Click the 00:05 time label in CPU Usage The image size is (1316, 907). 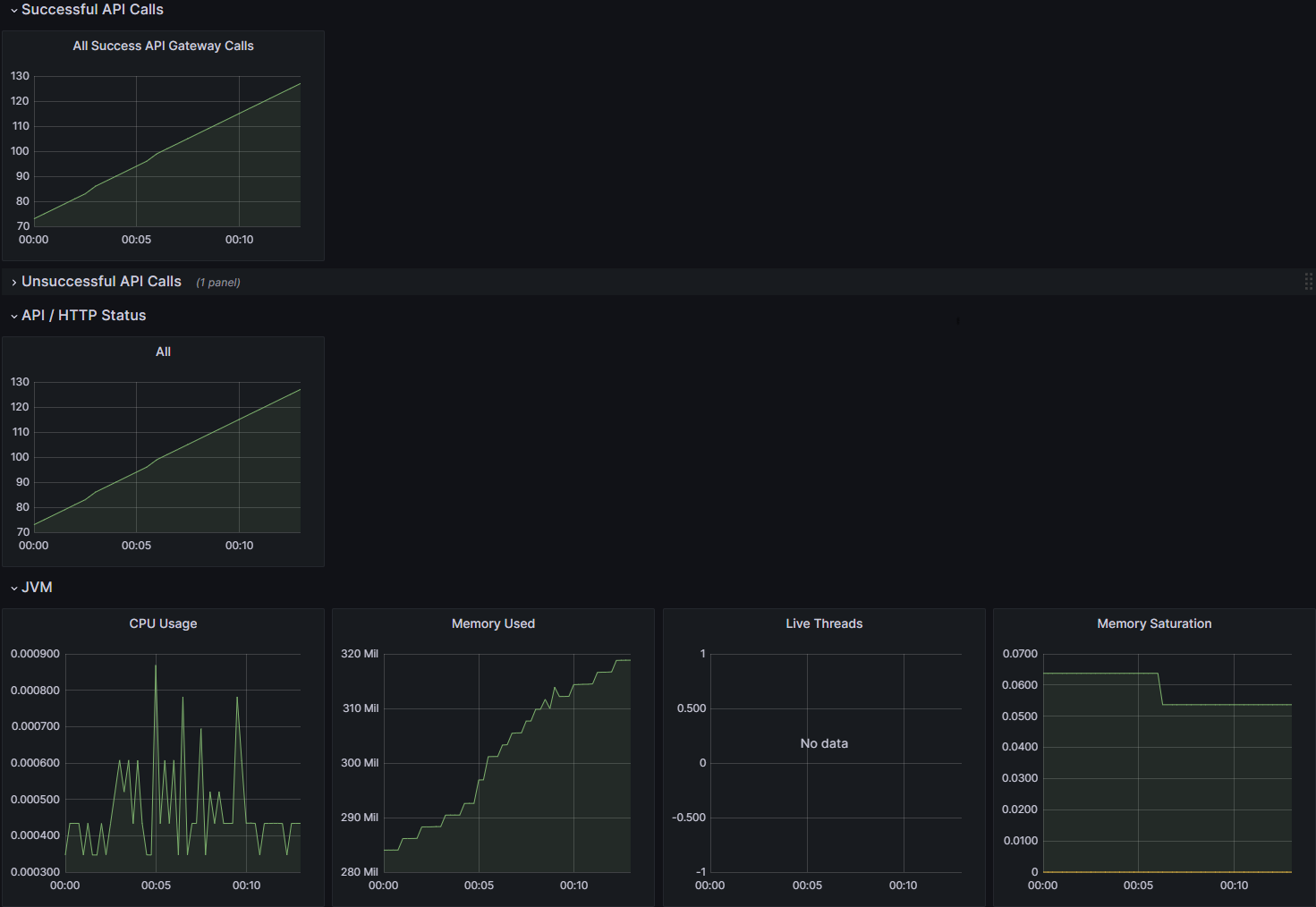156,886
